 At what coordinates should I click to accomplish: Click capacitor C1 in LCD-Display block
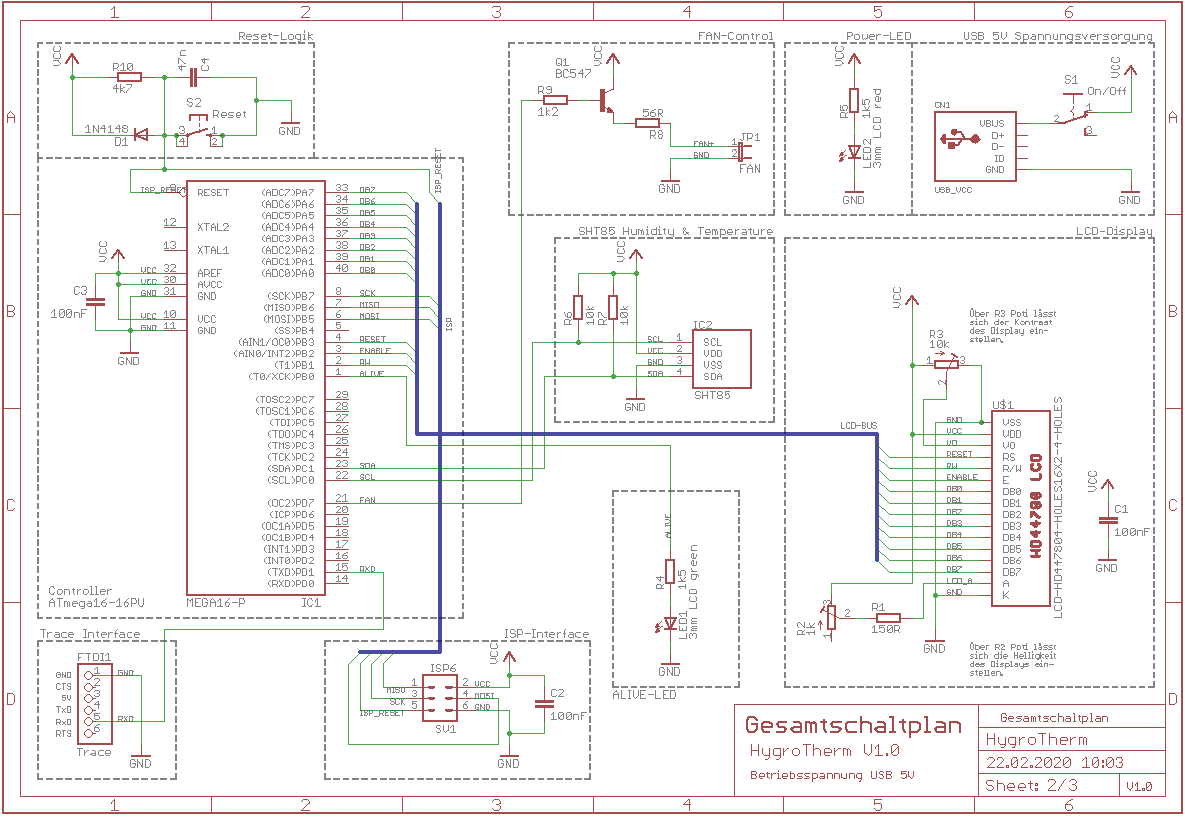[1106, 520]
